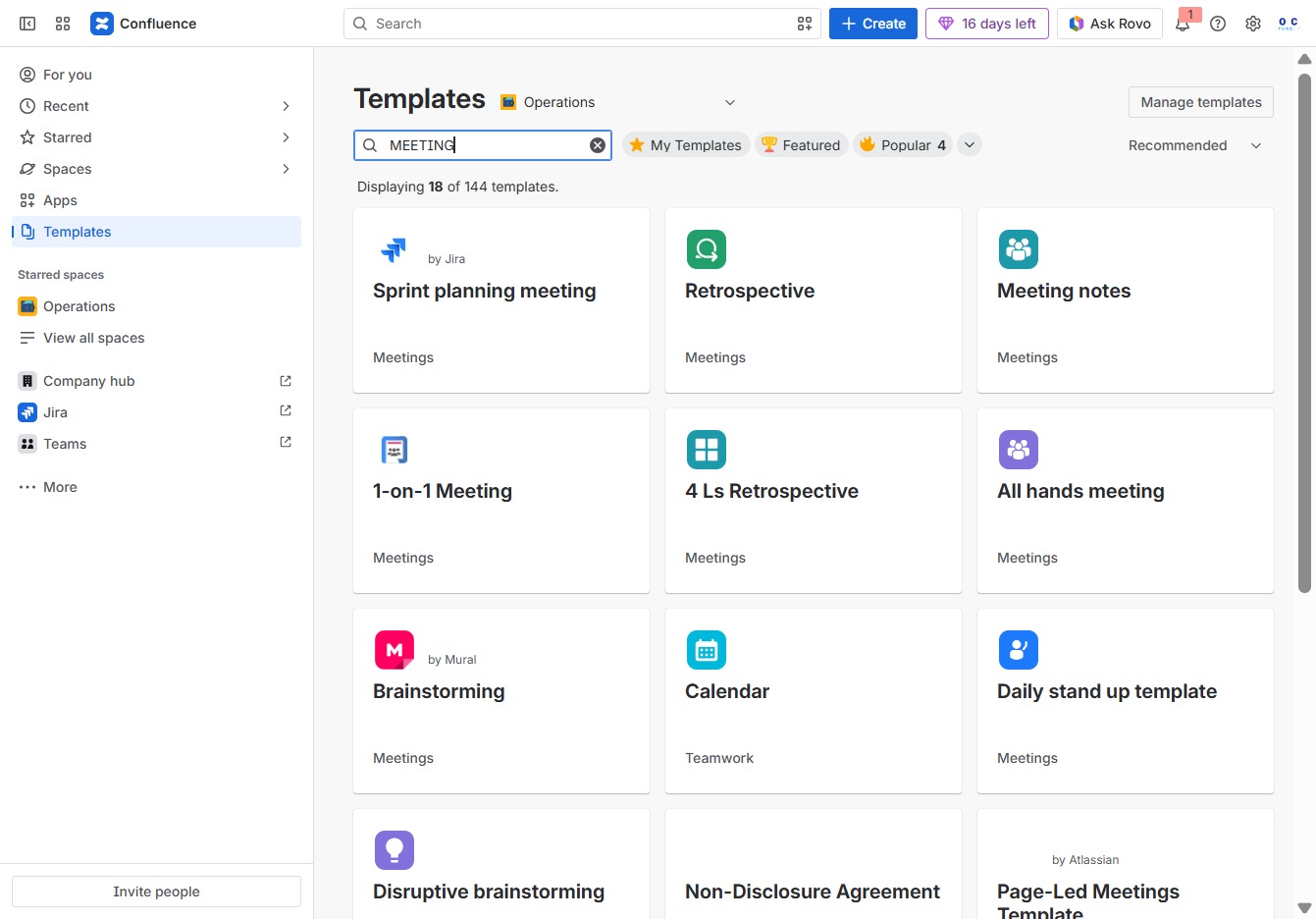
Task: Select the Calendar template title
Action: tap(727, 691)
